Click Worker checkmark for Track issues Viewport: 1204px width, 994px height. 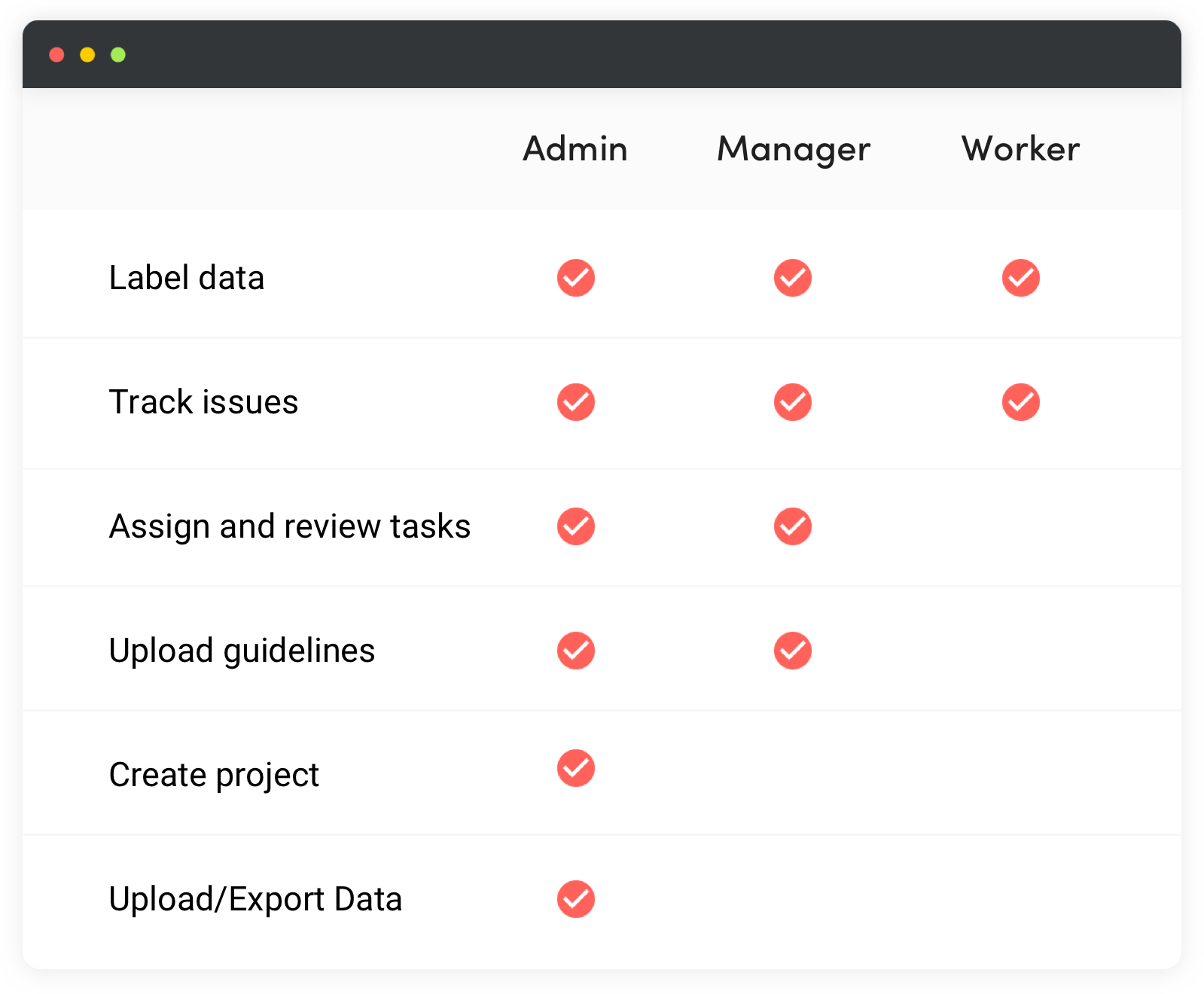(1021, 402)
